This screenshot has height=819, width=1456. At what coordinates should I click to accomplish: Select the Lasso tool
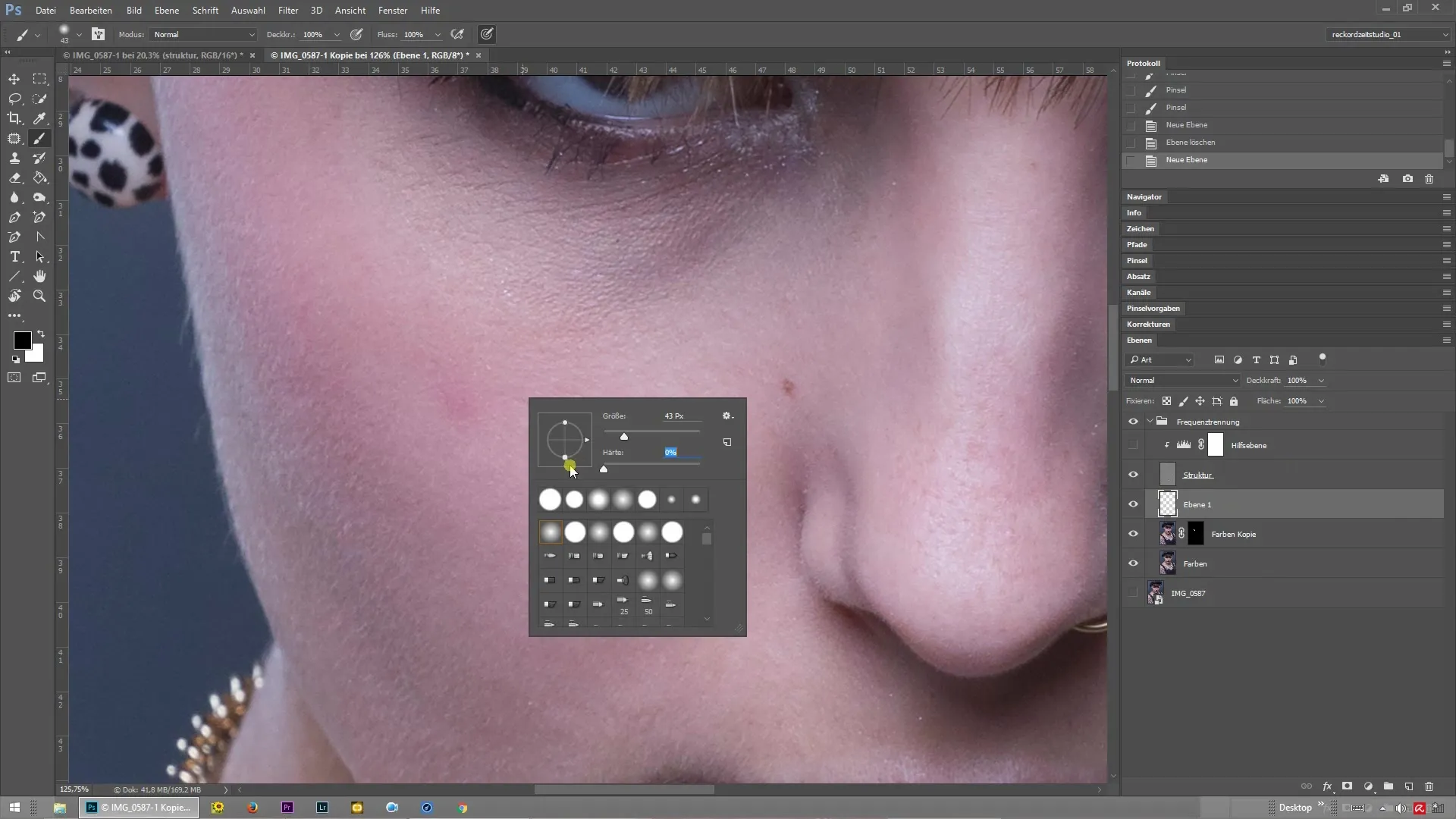(x=14, y=99)
